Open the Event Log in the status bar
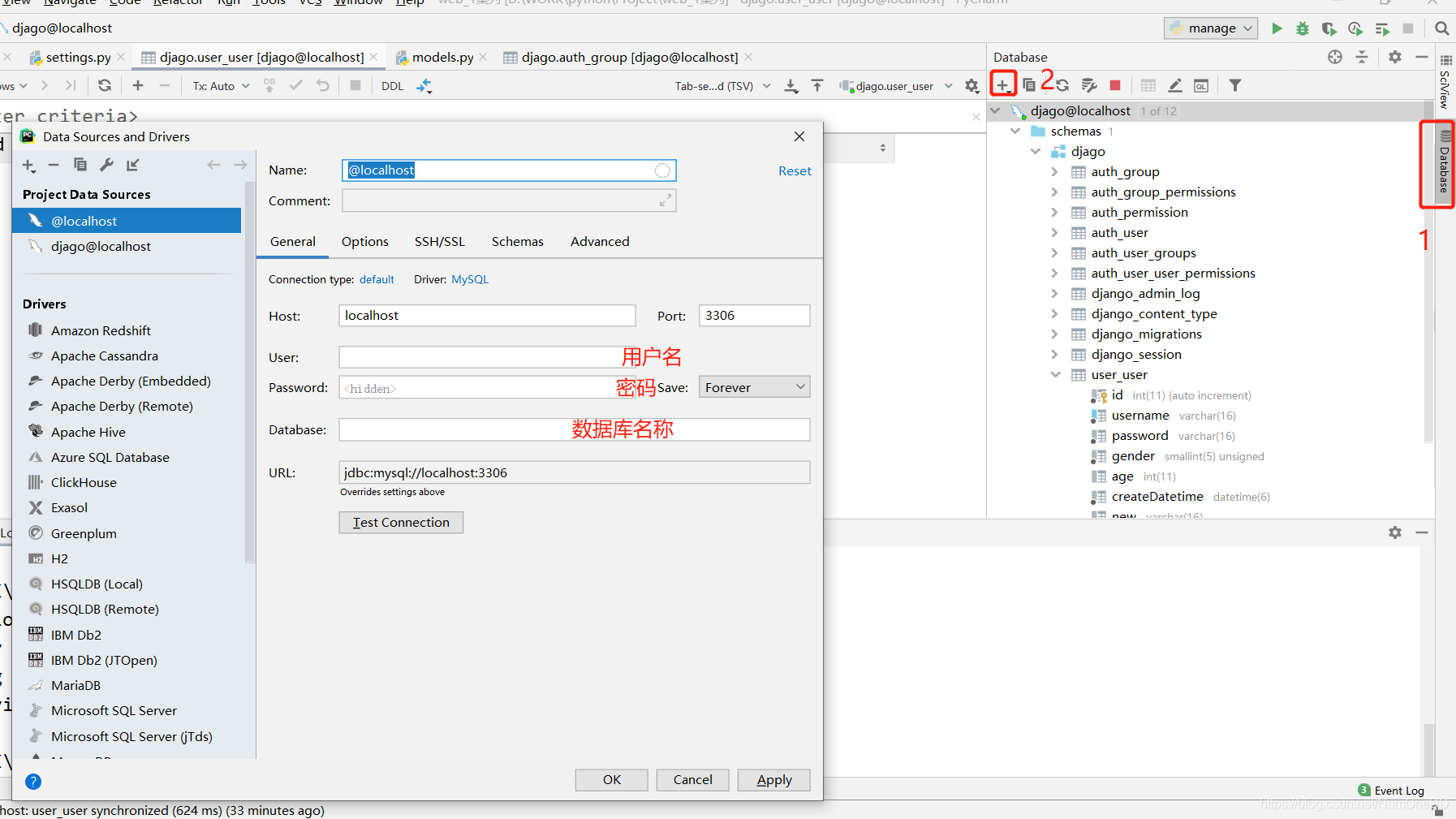1456x819 pixels. click(x=1391, y=791)
